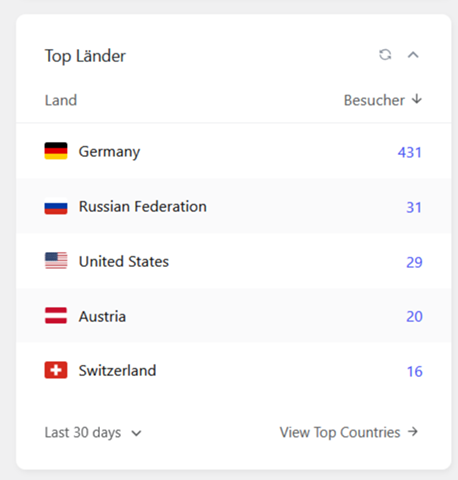Click Switzerland visitor count 16
Viewport: 458px width, 480px height.
[415, 371]
